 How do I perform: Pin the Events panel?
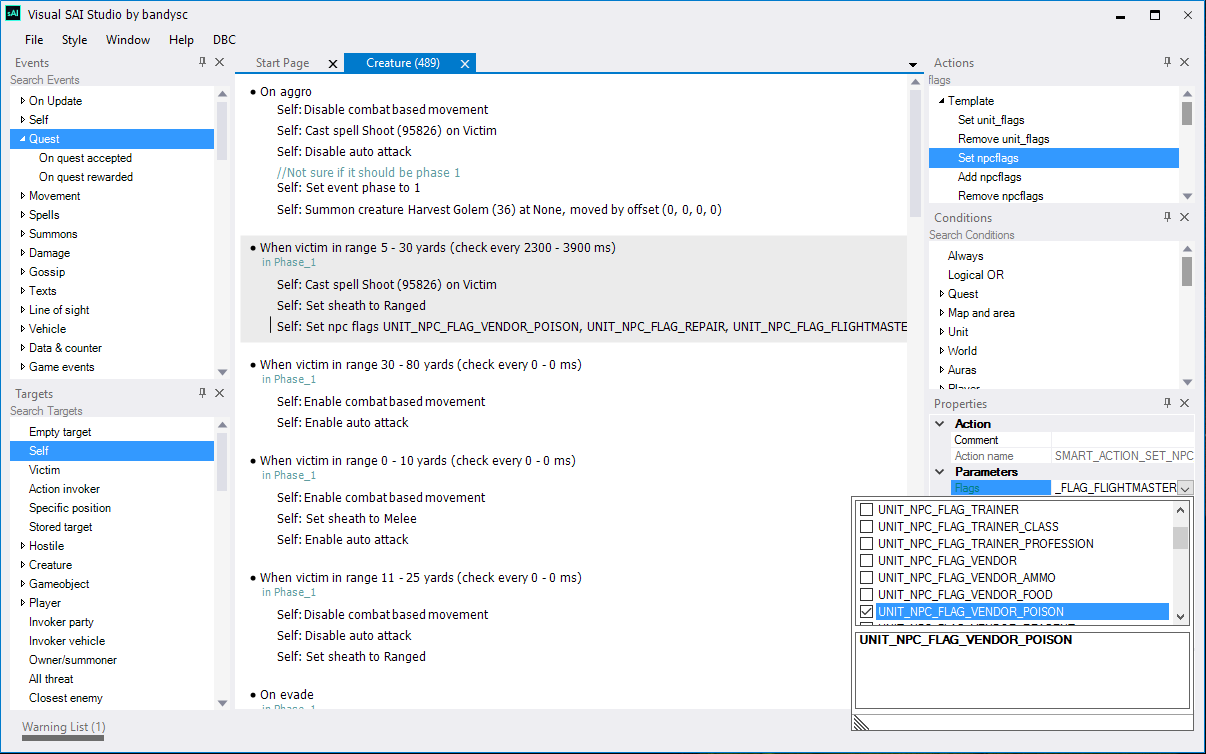click(204, 62)
